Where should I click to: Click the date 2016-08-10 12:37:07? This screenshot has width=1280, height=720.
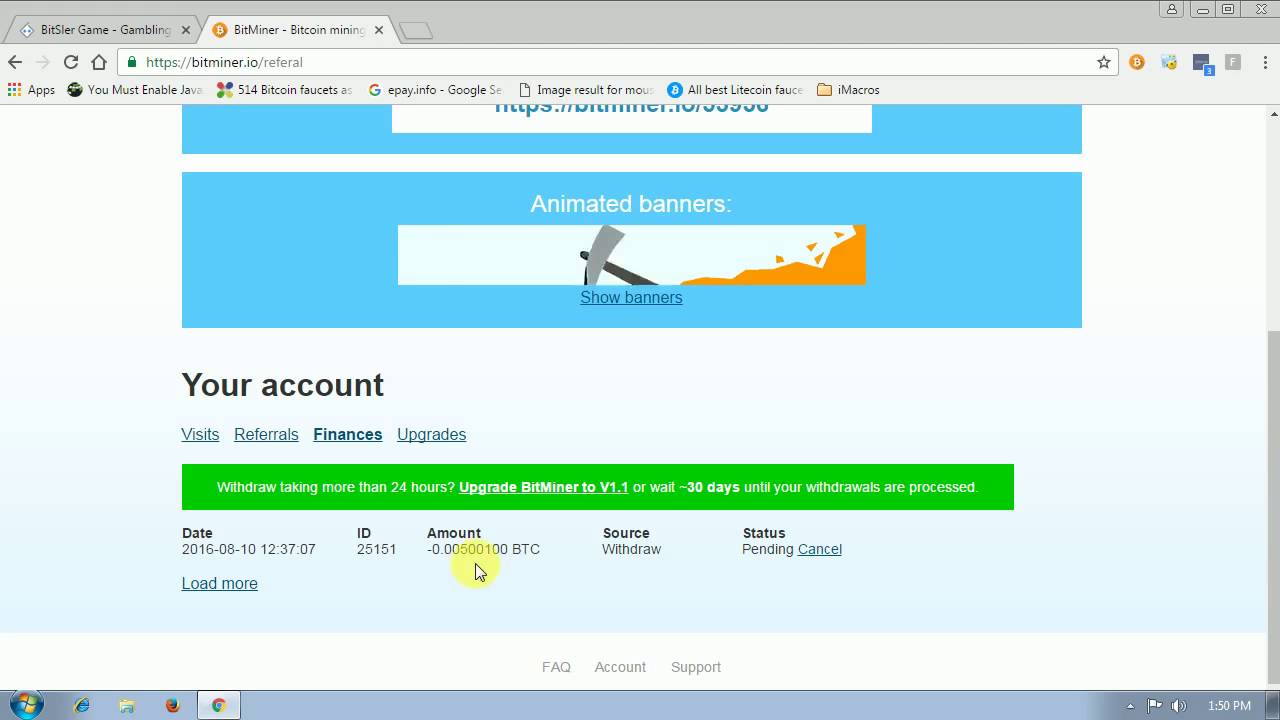248,549
